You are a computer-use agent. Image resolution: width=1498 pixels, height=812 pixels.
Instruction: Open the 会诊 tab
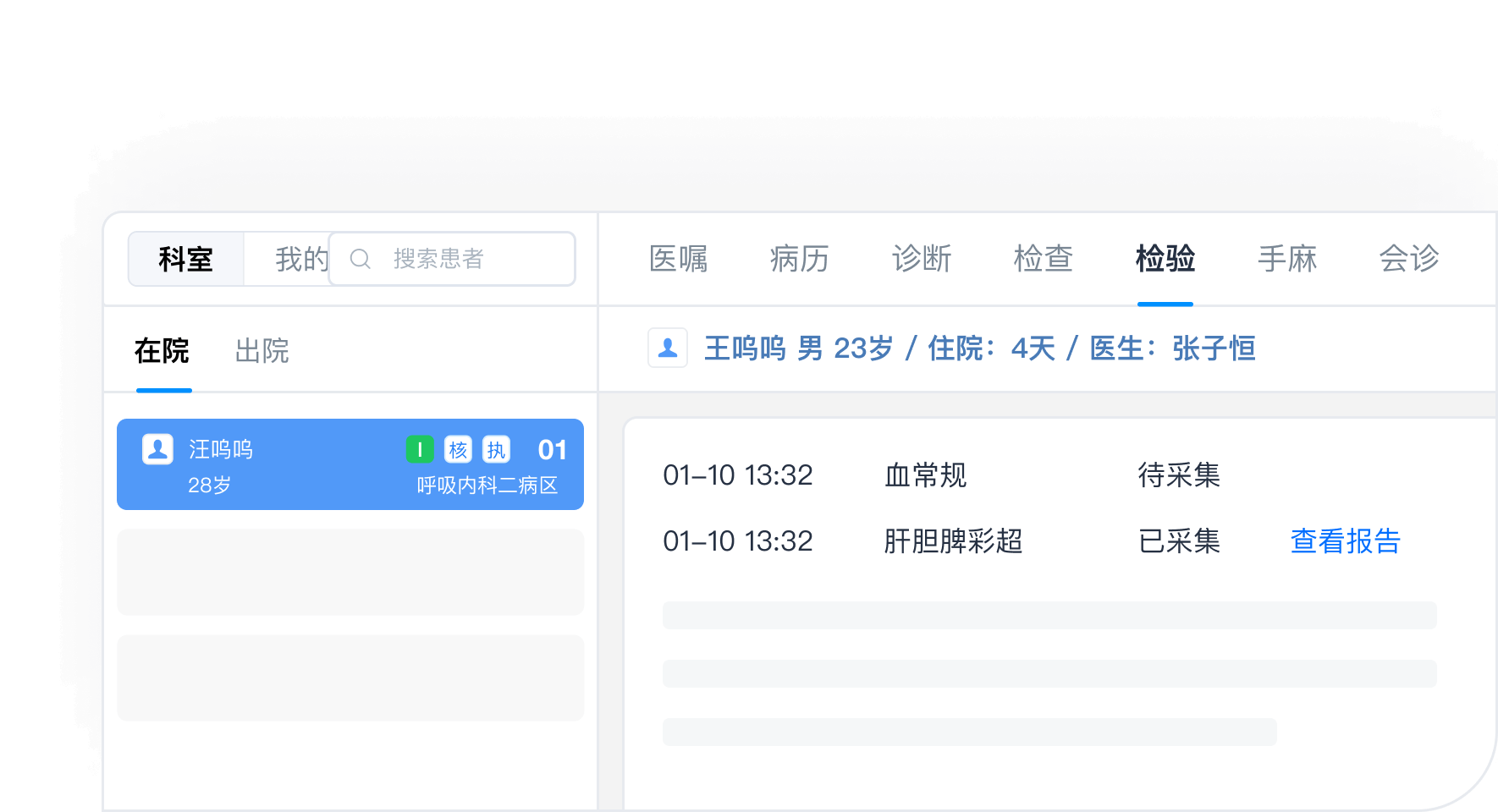(x=1409, y=259)
